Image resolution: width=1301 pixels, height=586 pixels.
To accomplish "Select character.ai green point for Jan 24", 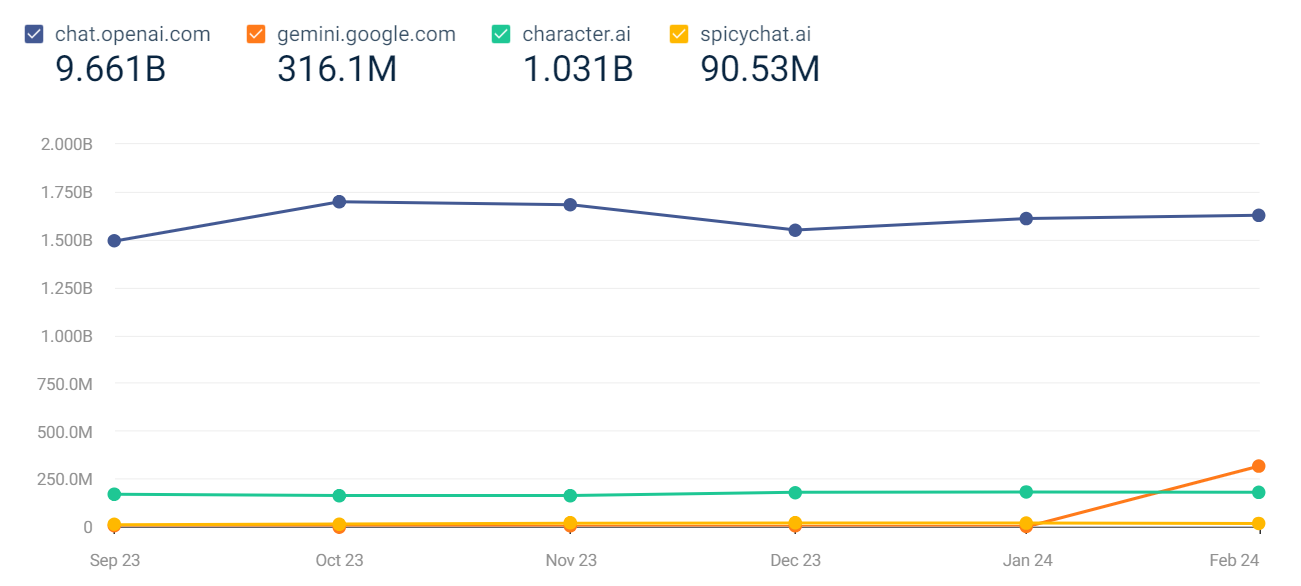I will tap(1026, 492).
